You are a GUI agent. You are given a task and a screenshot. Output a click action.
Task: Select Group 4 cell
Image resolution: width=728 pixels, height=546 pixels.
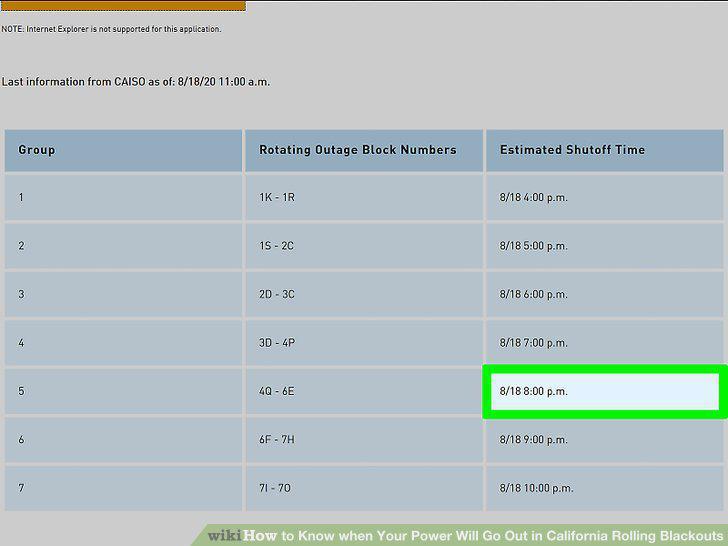[124, 343]
